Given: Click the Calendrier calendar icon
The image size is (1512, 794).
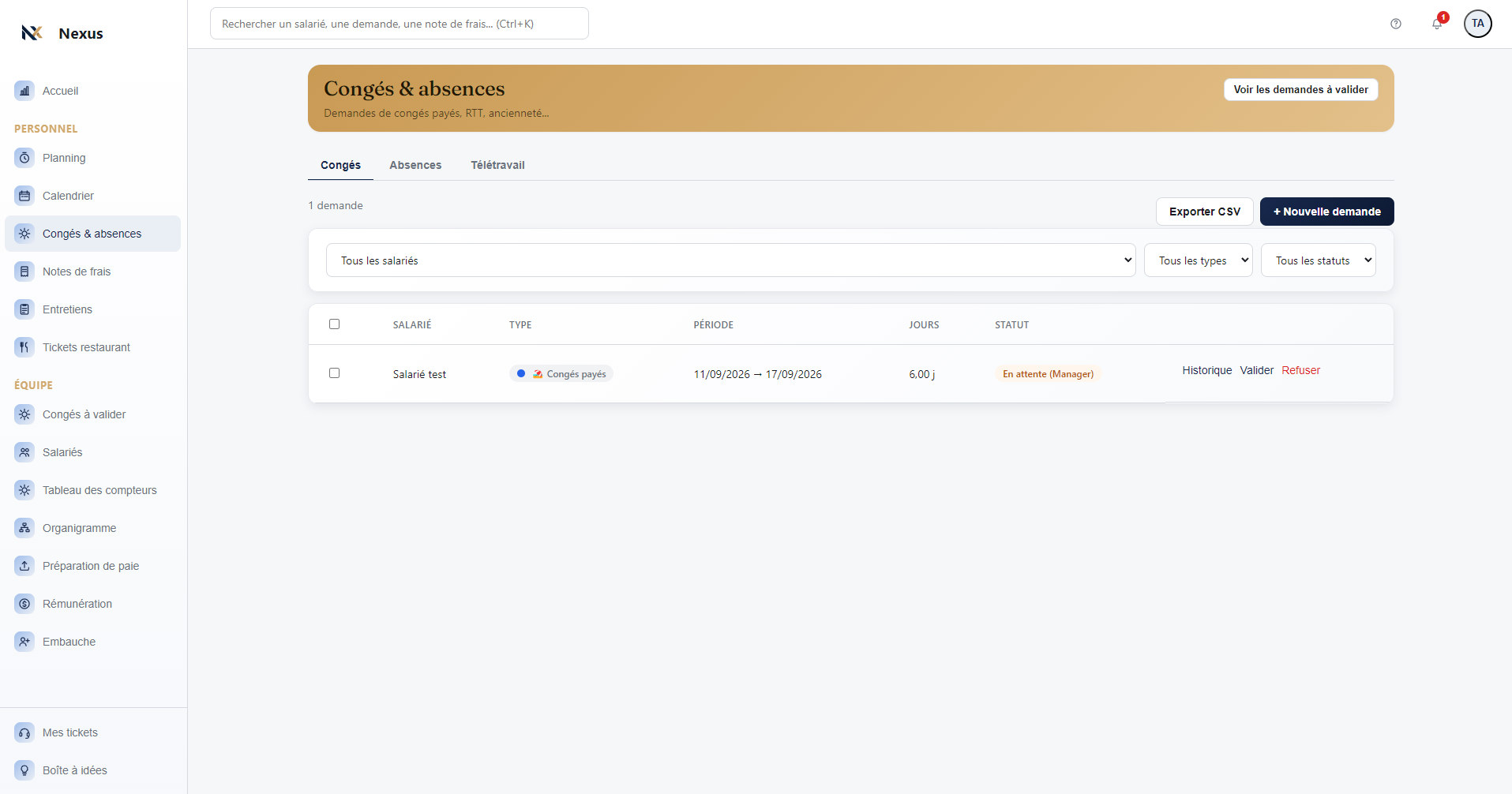Looking at the screenshot, I should [24, 196].
